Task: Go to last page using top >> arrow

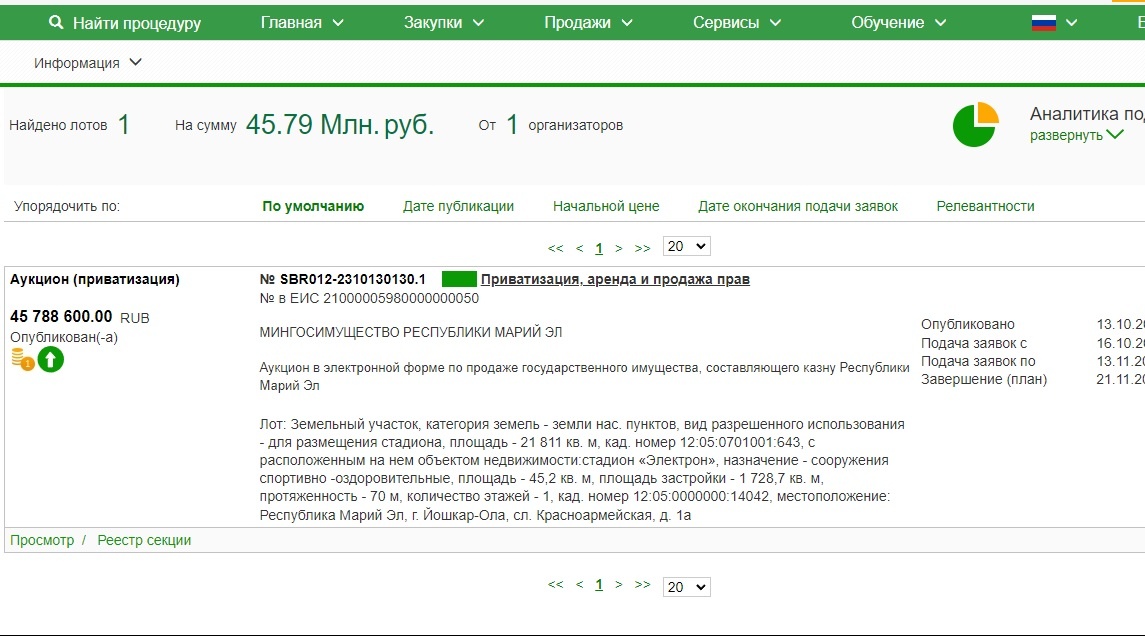Action: coord(642,248)
